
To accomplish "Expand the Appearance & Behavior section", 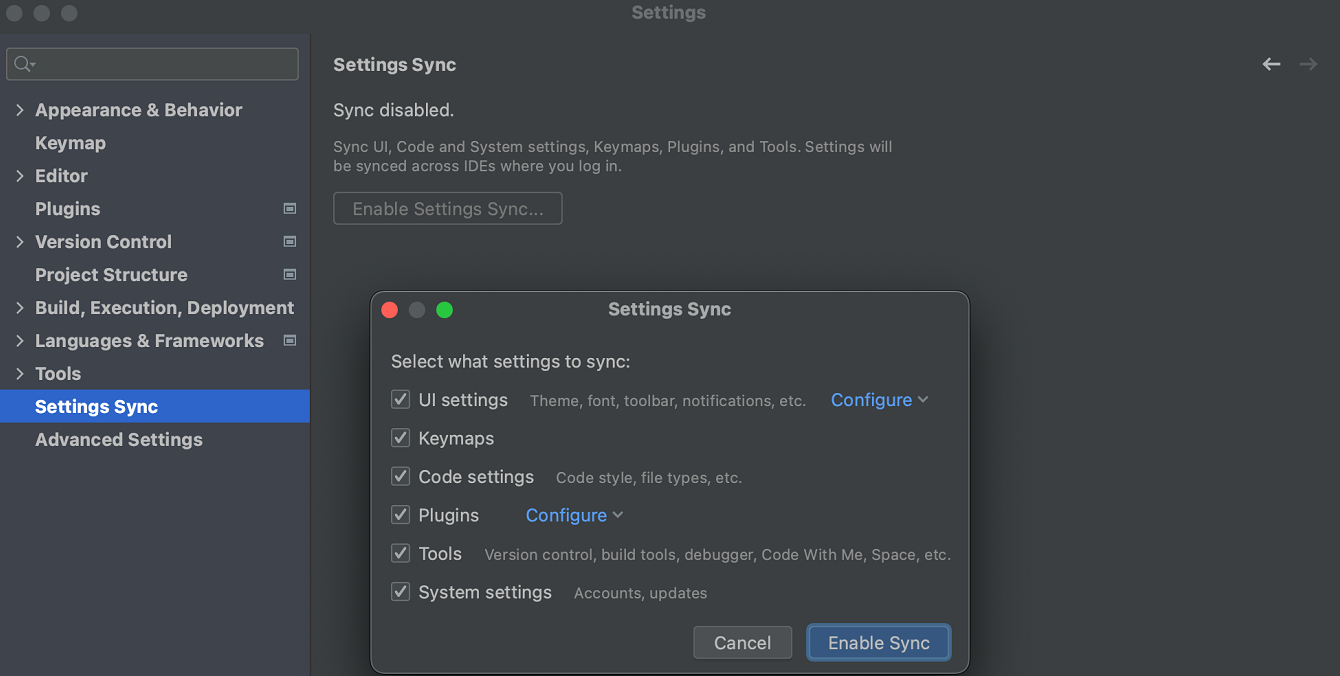I will coord(20,110).
